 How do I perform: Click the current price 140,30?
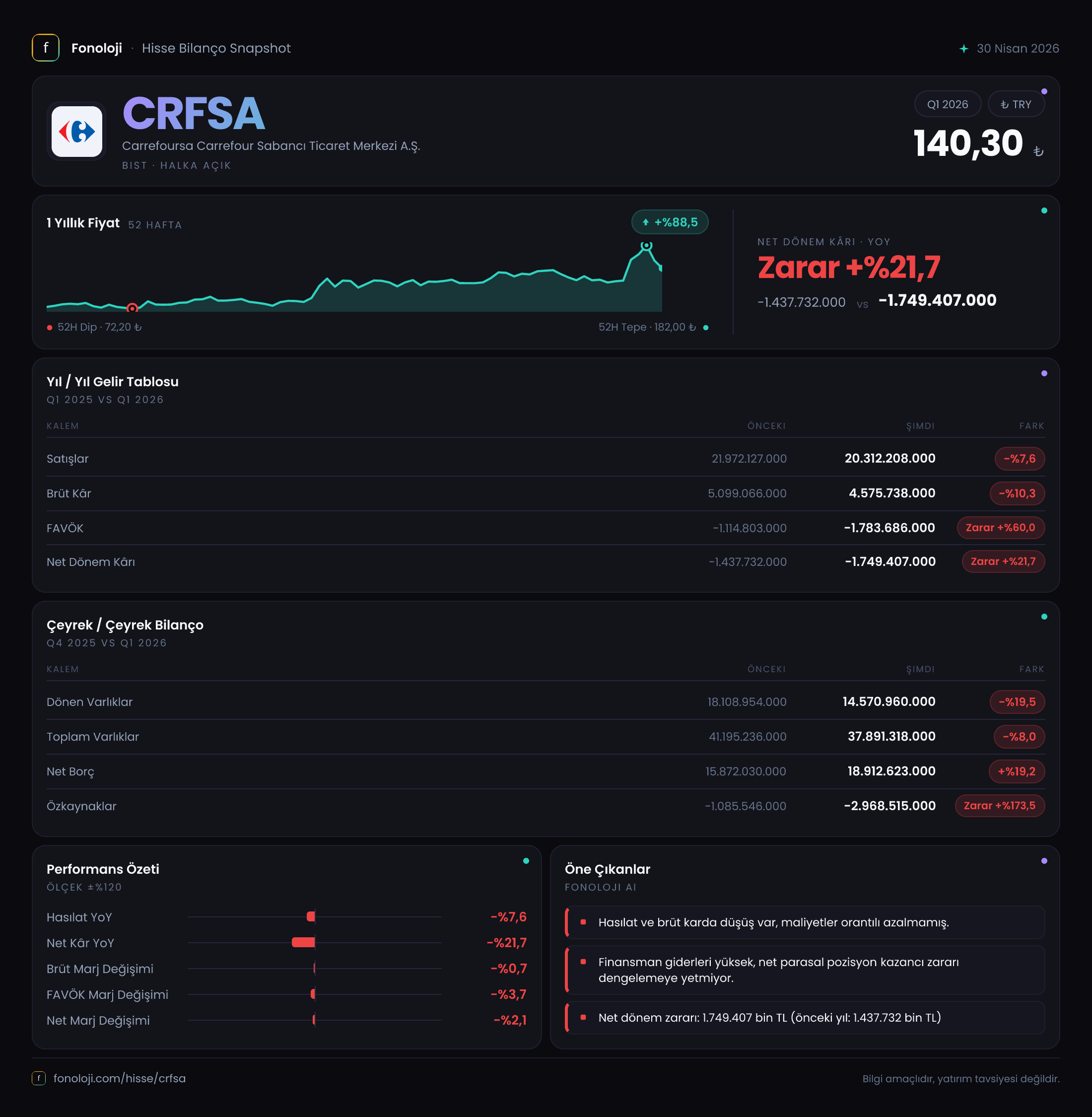(967, 143)
